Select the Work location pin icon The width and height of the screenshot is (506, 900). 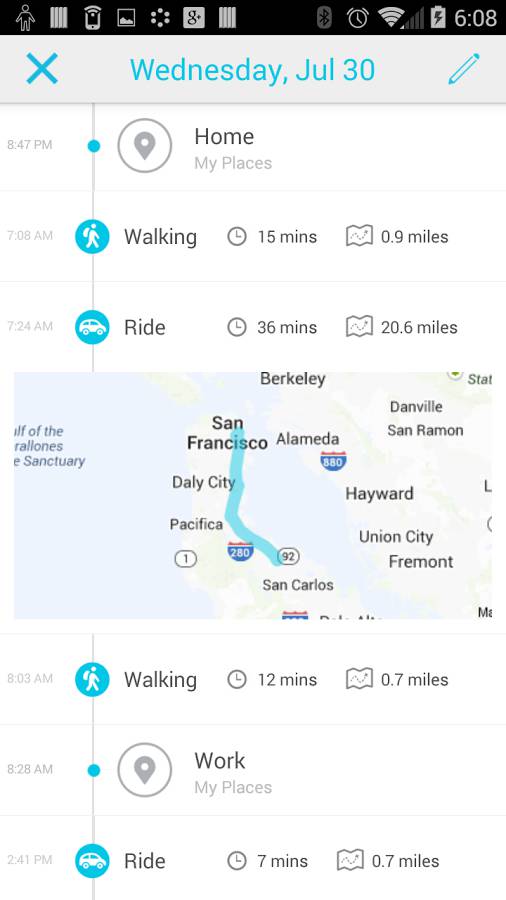click(x=145, y=770)
